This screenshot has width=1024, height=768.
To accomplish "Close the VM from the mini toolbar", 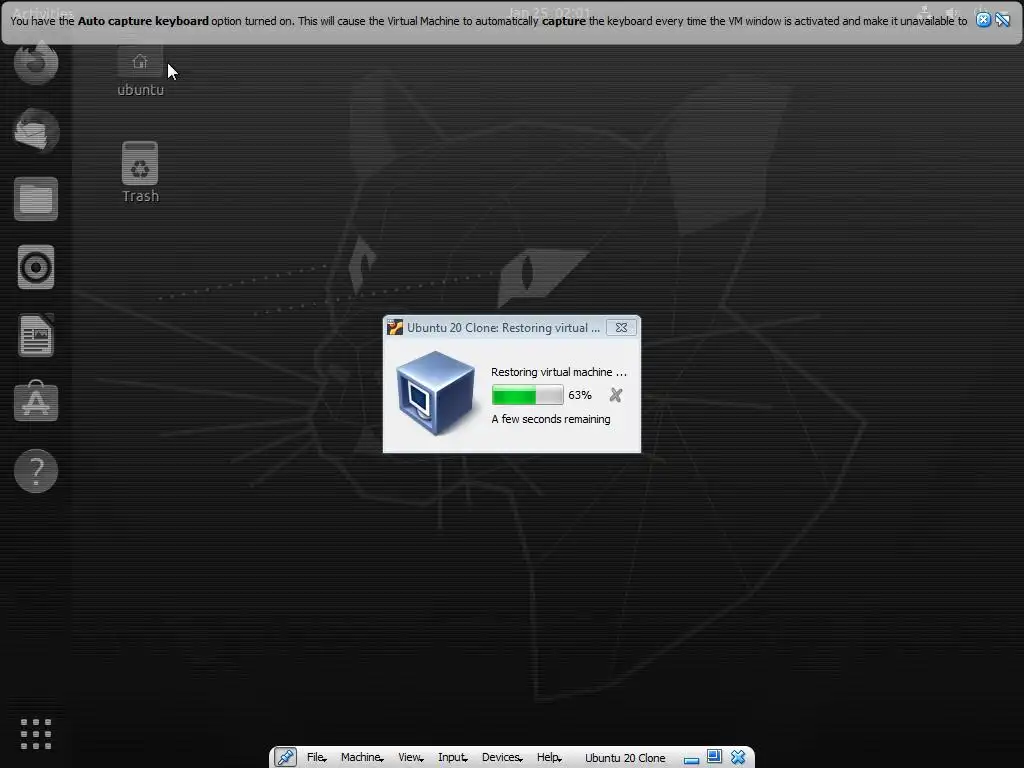I will (738, 757).
